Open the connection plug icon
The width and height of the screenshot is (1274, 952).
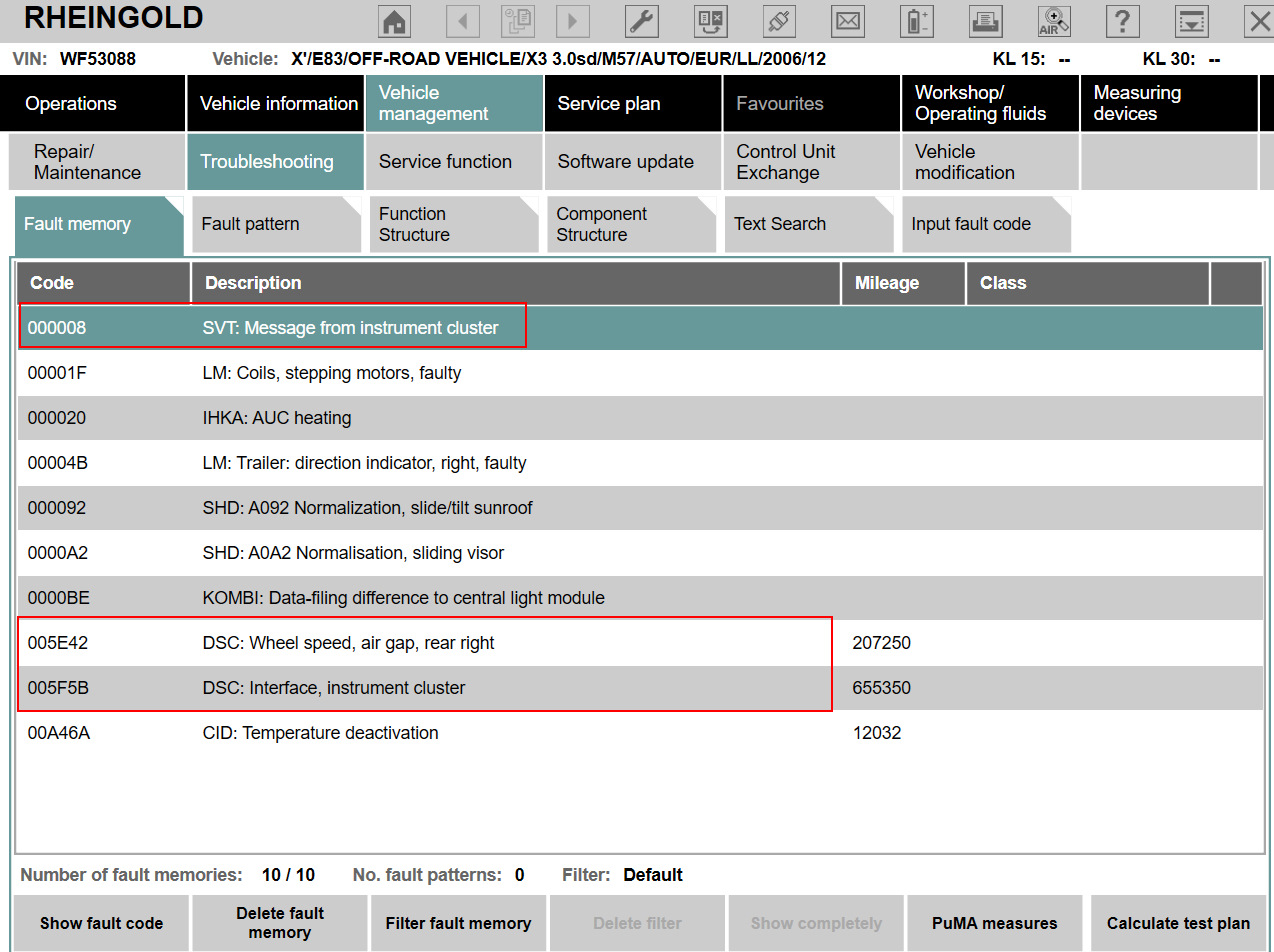point(779,21)
